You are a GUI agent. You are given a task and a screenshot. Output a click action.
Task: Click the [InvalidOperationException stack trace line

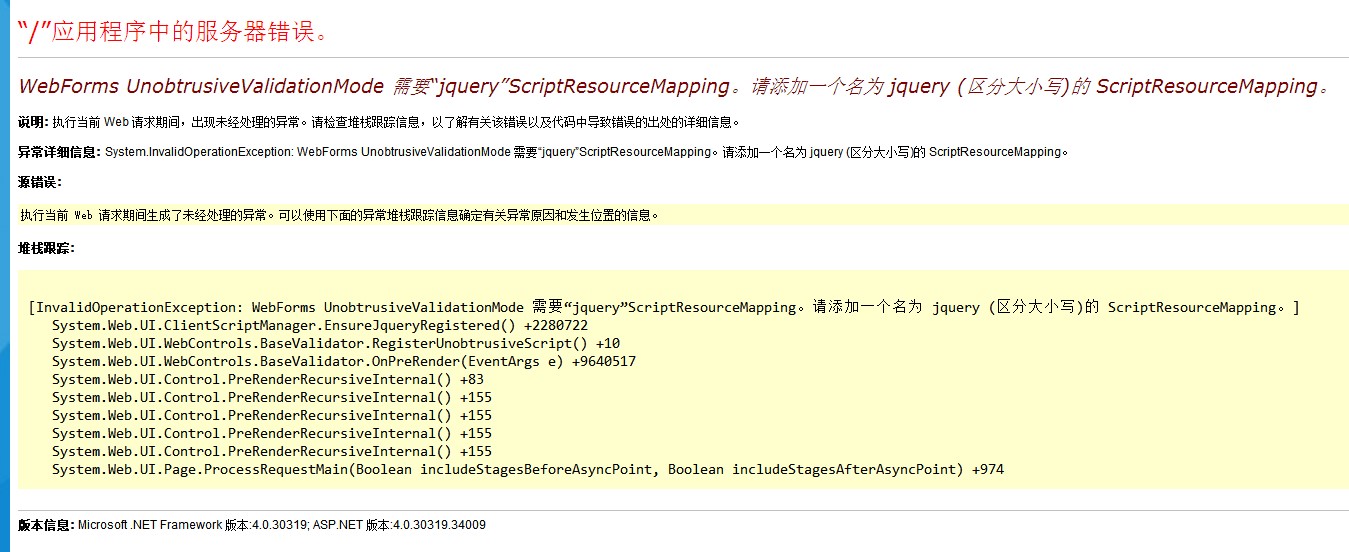664,307
